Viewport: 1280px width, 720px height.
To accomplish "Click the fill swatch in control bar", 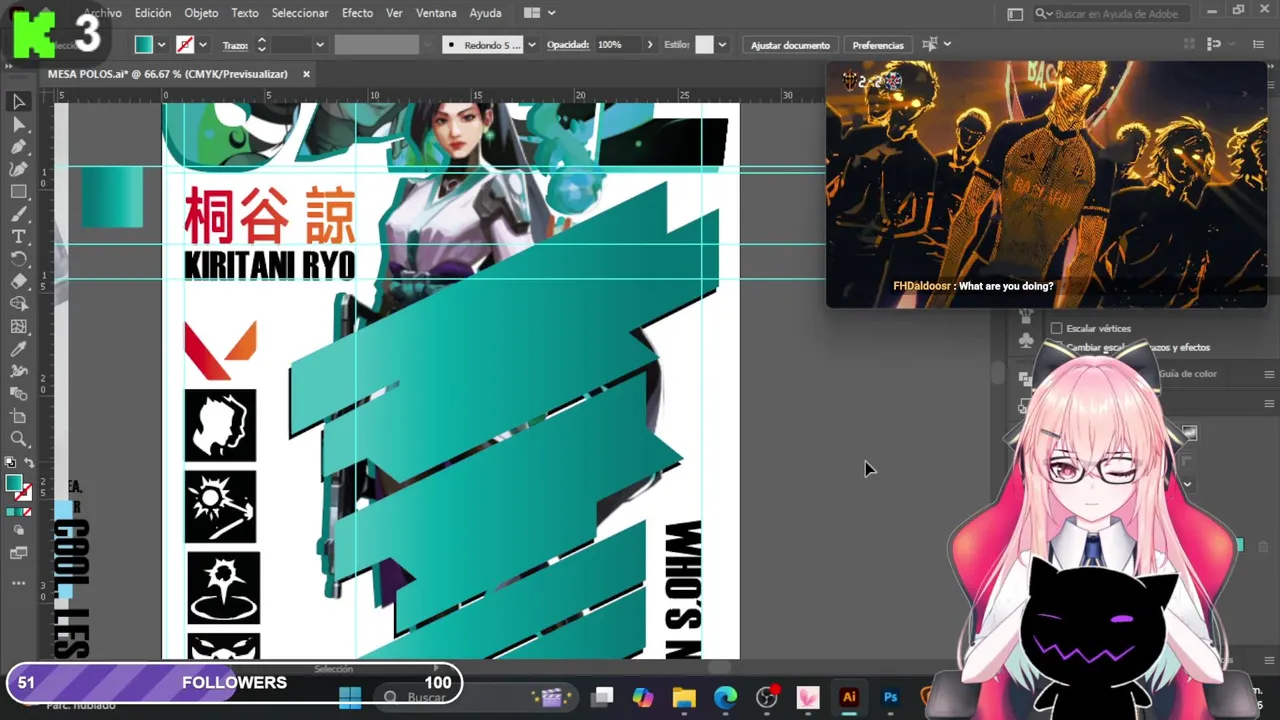I will [144, 45].
